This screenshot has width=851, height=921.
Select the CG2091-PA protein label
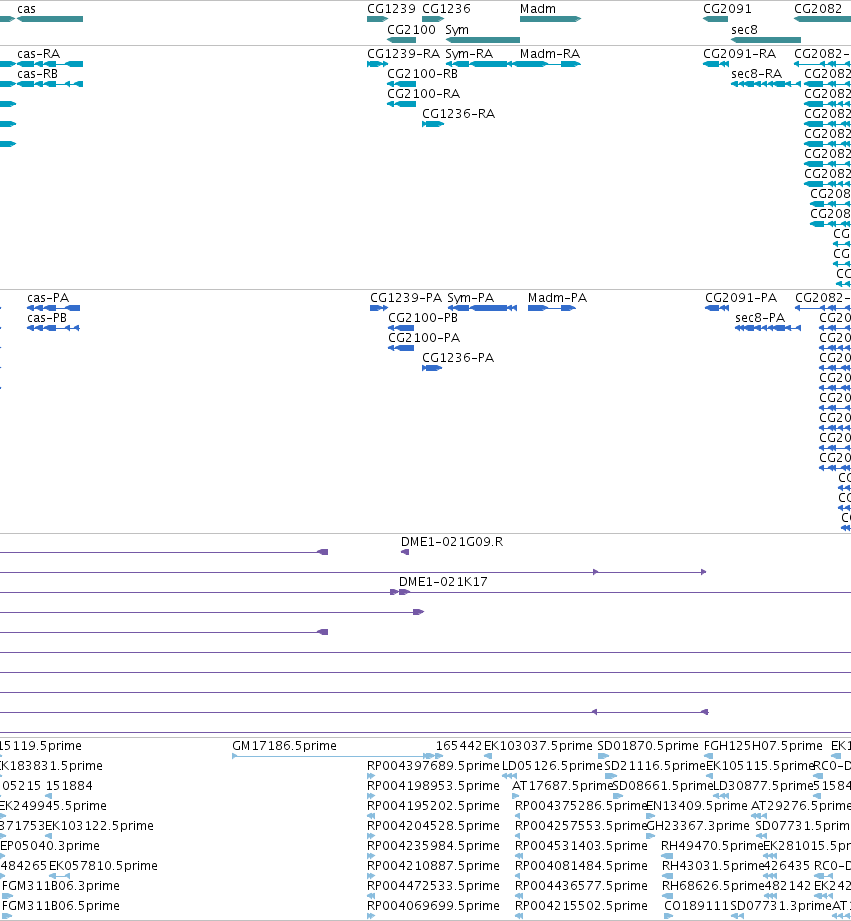coord(741,298)
